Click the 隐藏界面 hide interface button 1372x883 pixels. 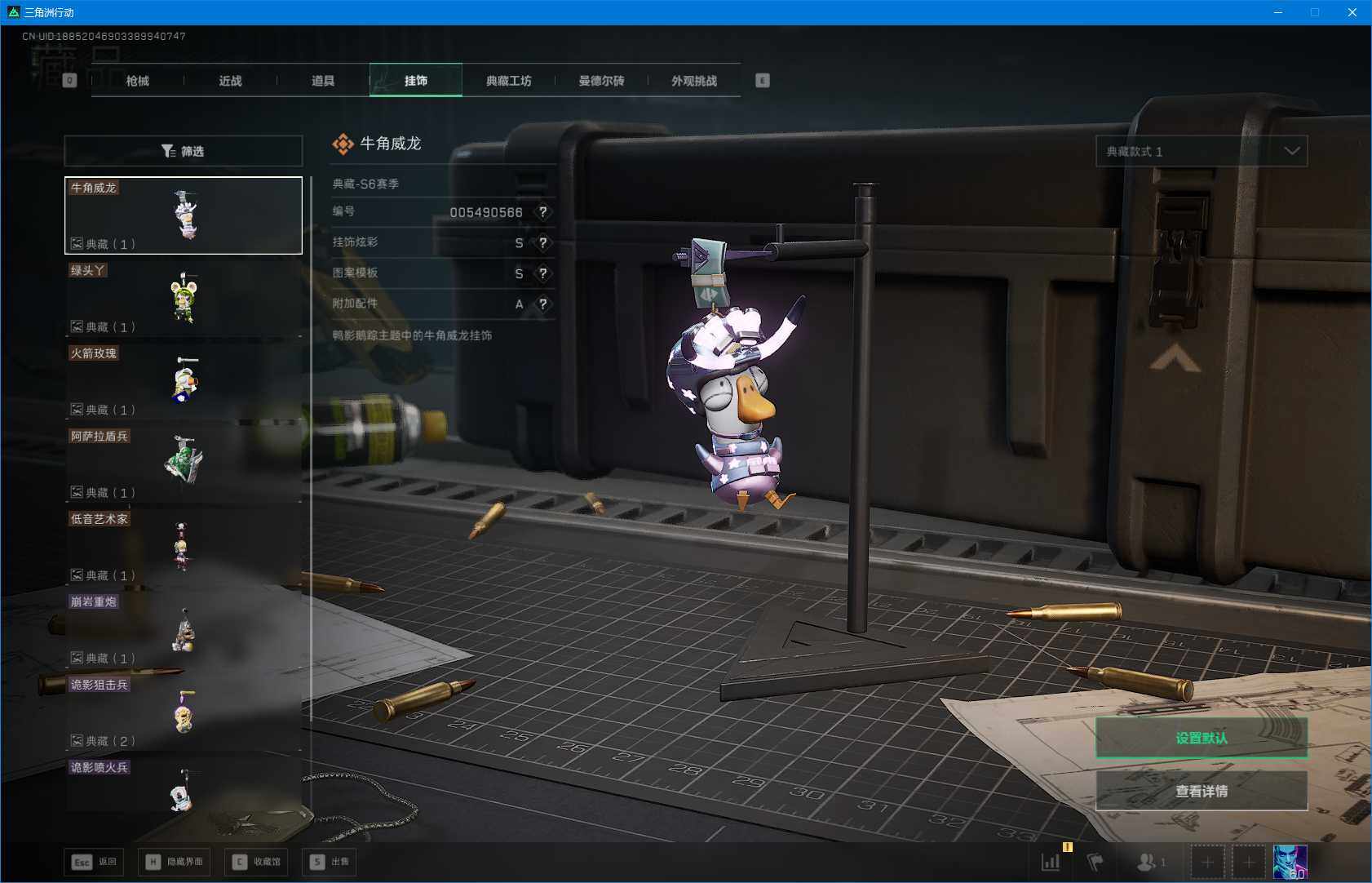click(x=174, y=862)
